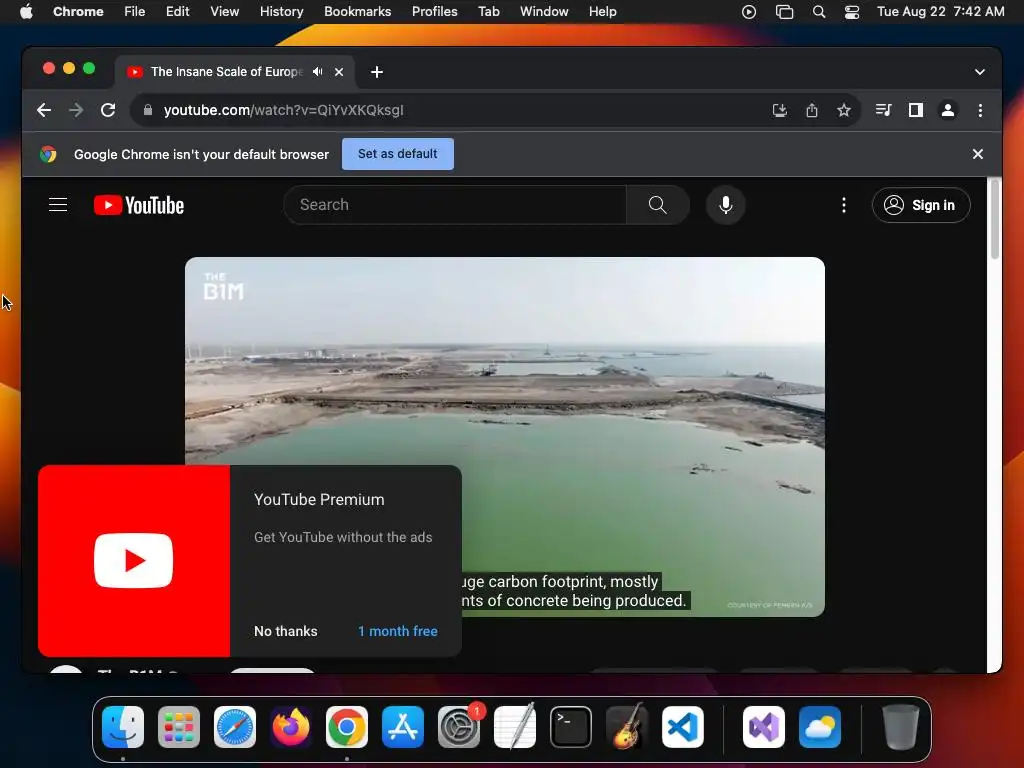Viewport: 1024px width, 768px height.
Task: Share this page using the share icon
Action: (812, 110)
